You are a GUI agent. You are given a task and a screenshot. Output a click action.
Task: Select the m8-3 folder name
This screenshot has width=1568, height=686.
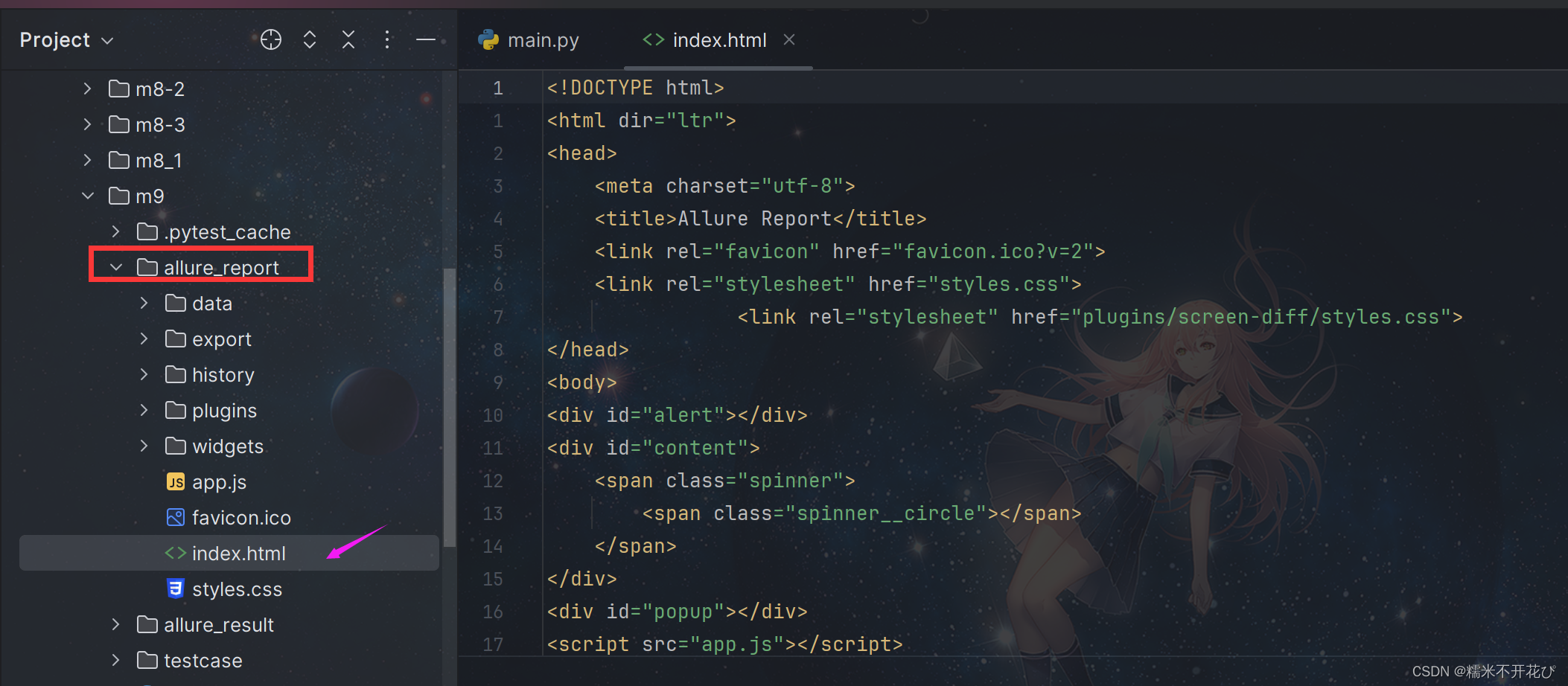pos(160,125)
